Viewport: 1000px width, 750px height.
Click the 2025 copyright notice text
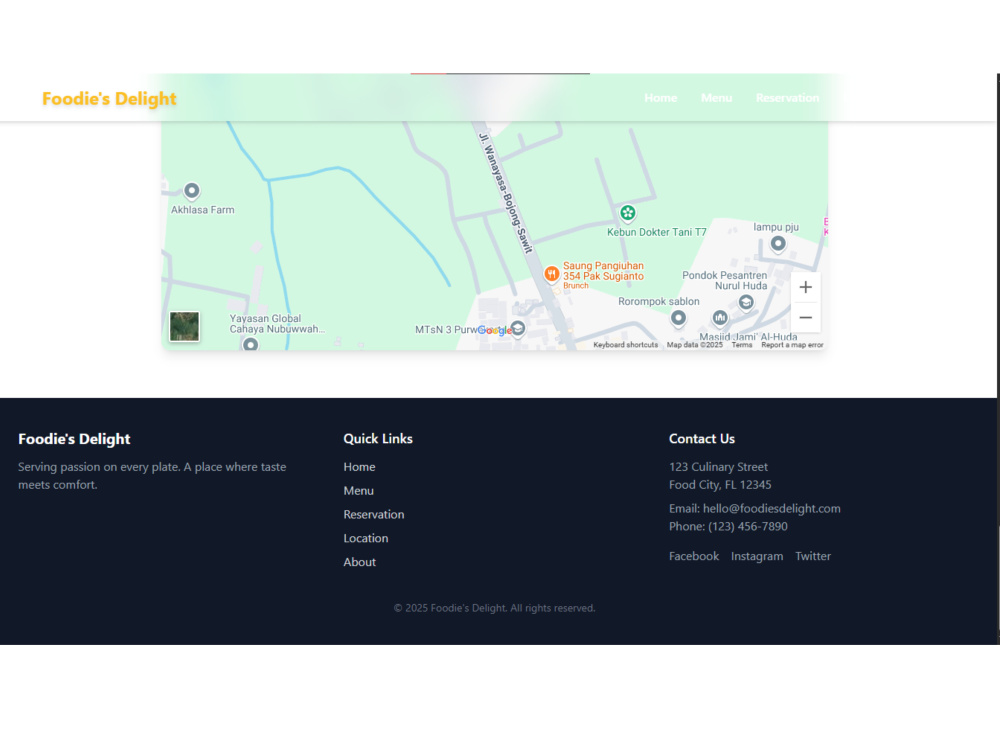click(x=494, y=608)
